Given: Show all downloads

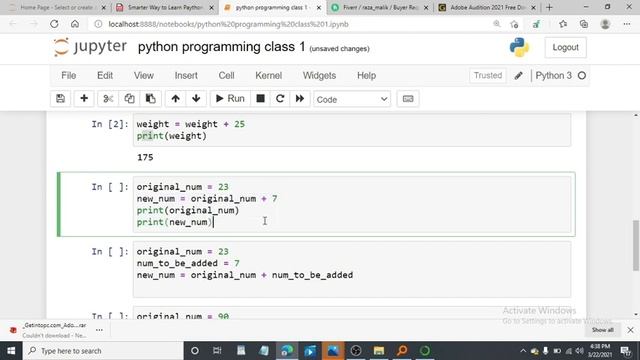Looking at the screenshot, I should pyautogui.click(x=602, y=330).
